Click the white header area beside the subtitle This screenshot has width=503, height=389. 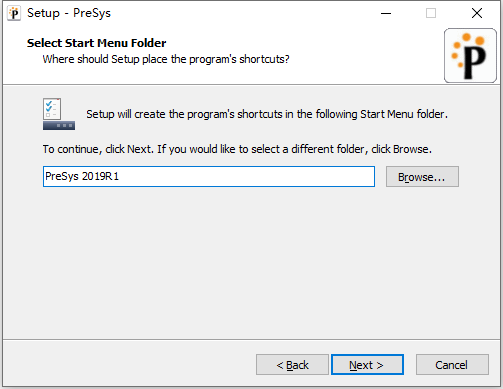tap(365, 59)
